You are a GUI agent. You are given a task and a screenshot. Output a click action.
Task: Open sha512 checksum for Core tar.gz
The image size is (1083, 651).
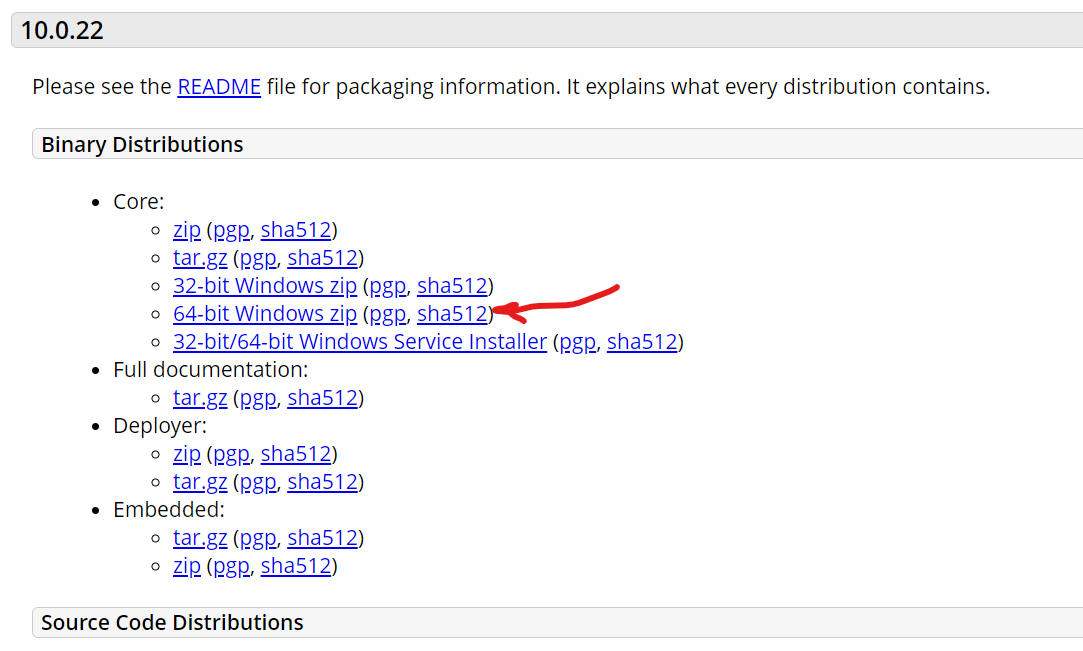(322, 258)
